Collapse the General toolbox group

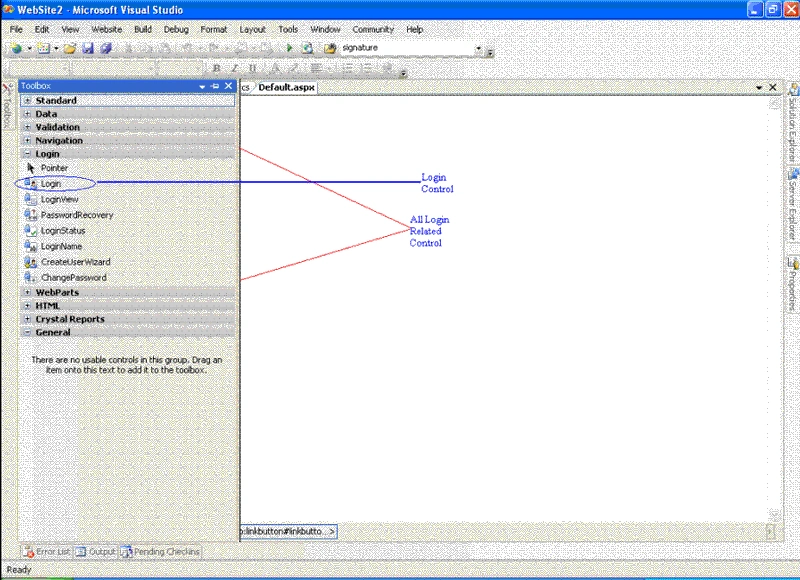(28, 333)
